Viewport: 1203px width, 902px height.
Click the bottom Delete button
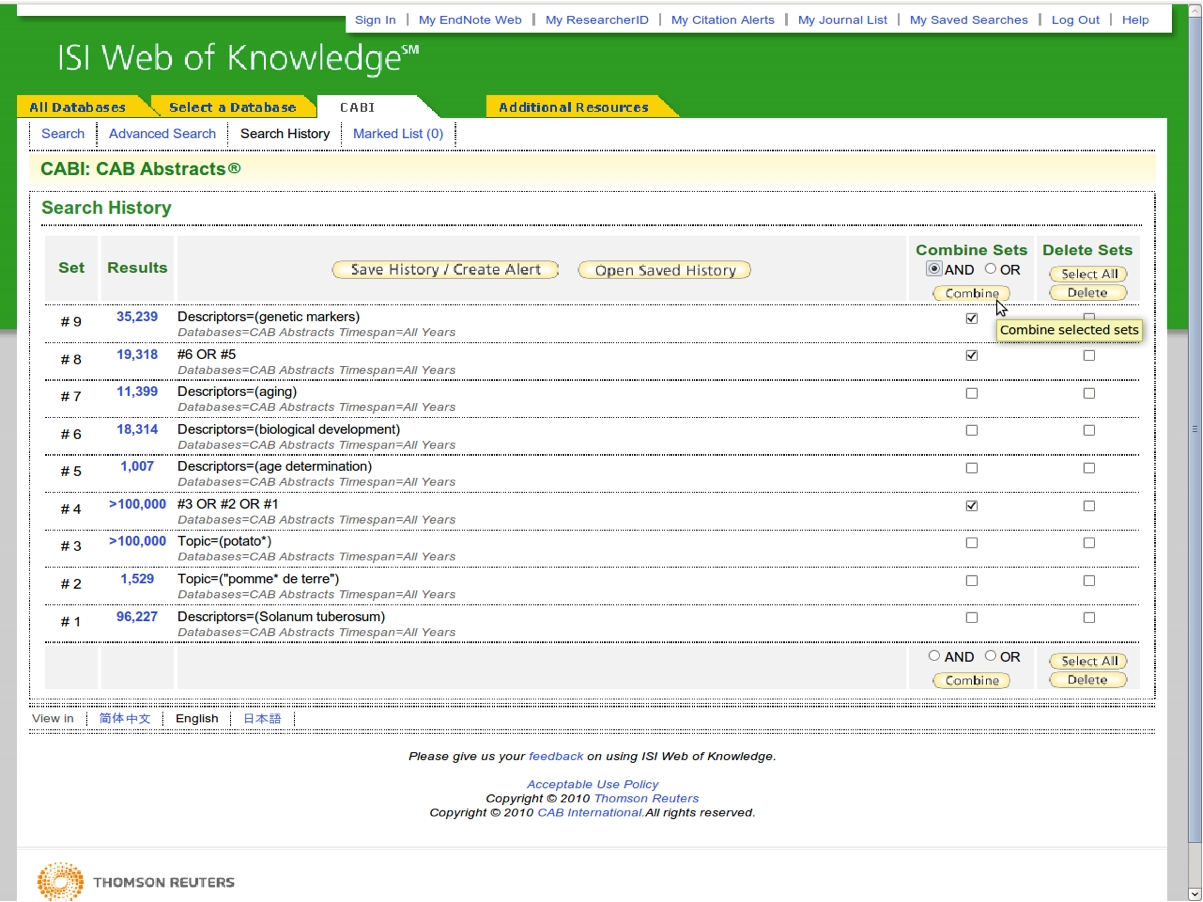1088,680
